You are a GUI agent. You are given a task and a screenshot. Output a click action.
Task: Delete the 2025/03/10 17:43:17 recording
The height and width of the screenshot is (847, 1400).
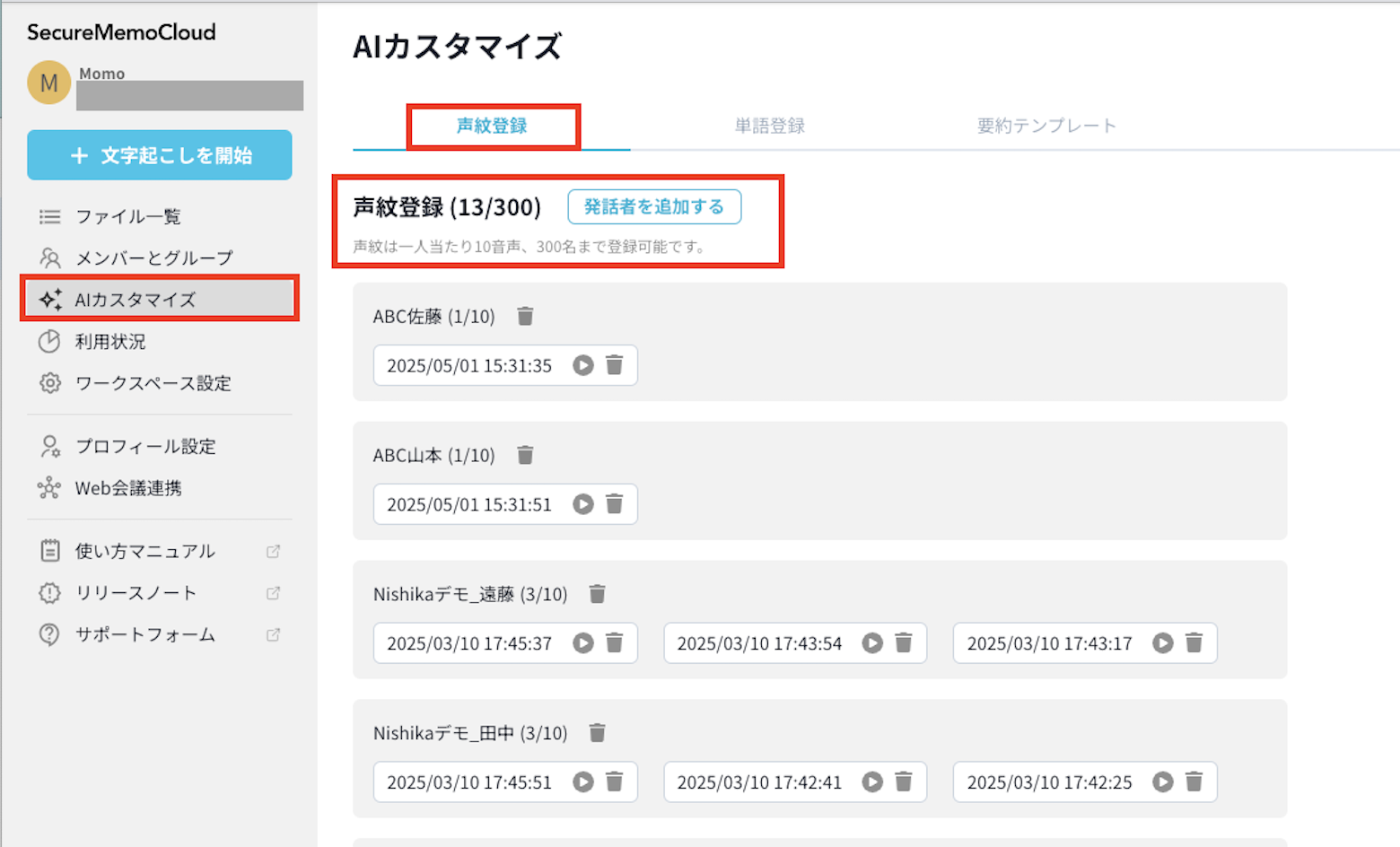(1194, 643)
